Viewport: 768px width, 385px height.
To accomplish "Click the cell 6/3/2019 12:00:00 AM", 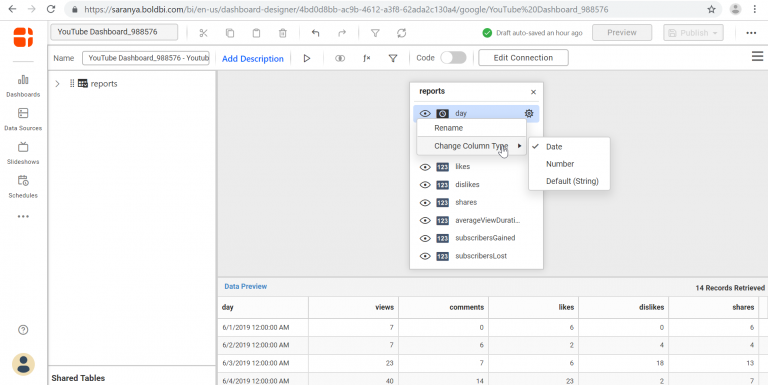I will 263,363.
